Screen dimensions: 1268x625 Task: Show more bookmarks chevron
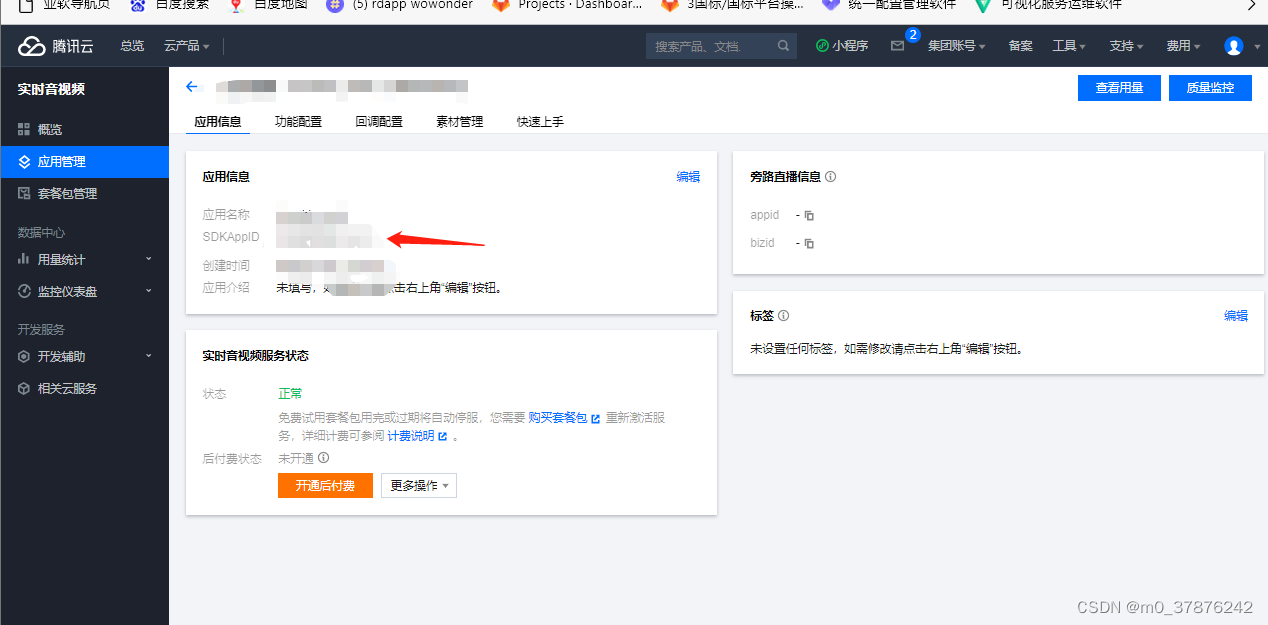tap(1251, 5)
